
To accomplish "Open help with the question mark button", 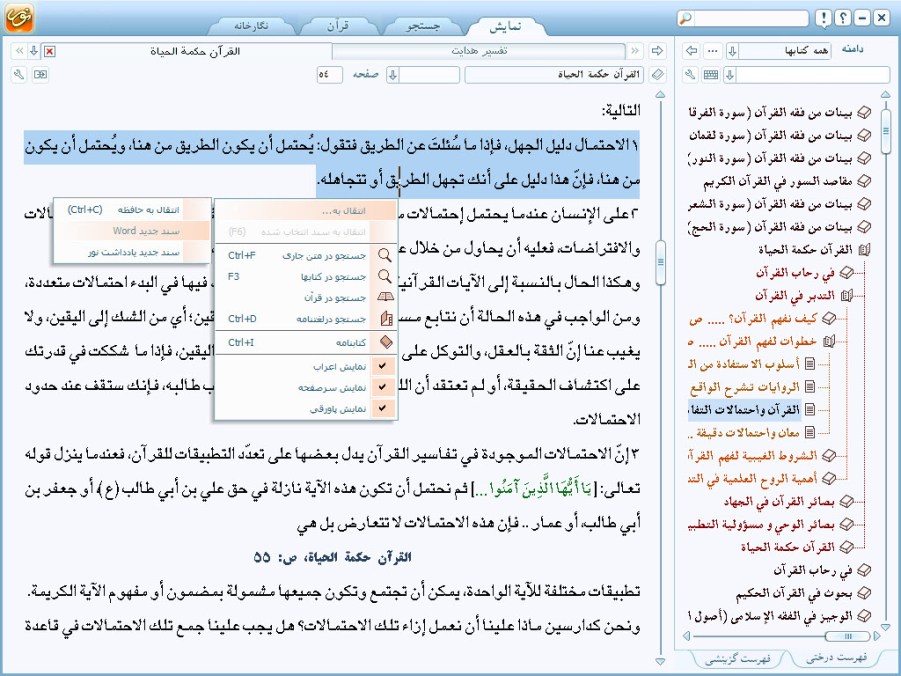I will [x=842, y=18].
